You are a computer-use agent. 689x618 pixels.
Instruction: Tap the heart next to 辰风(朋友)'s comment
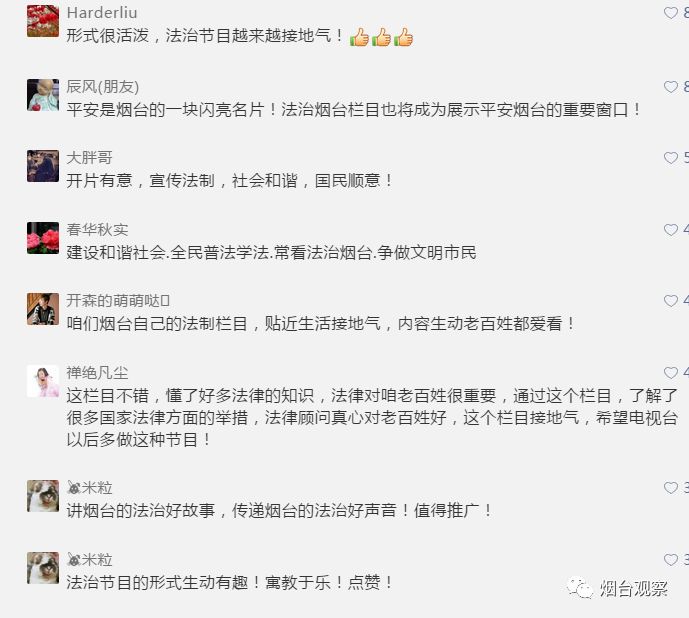point(671,87)
